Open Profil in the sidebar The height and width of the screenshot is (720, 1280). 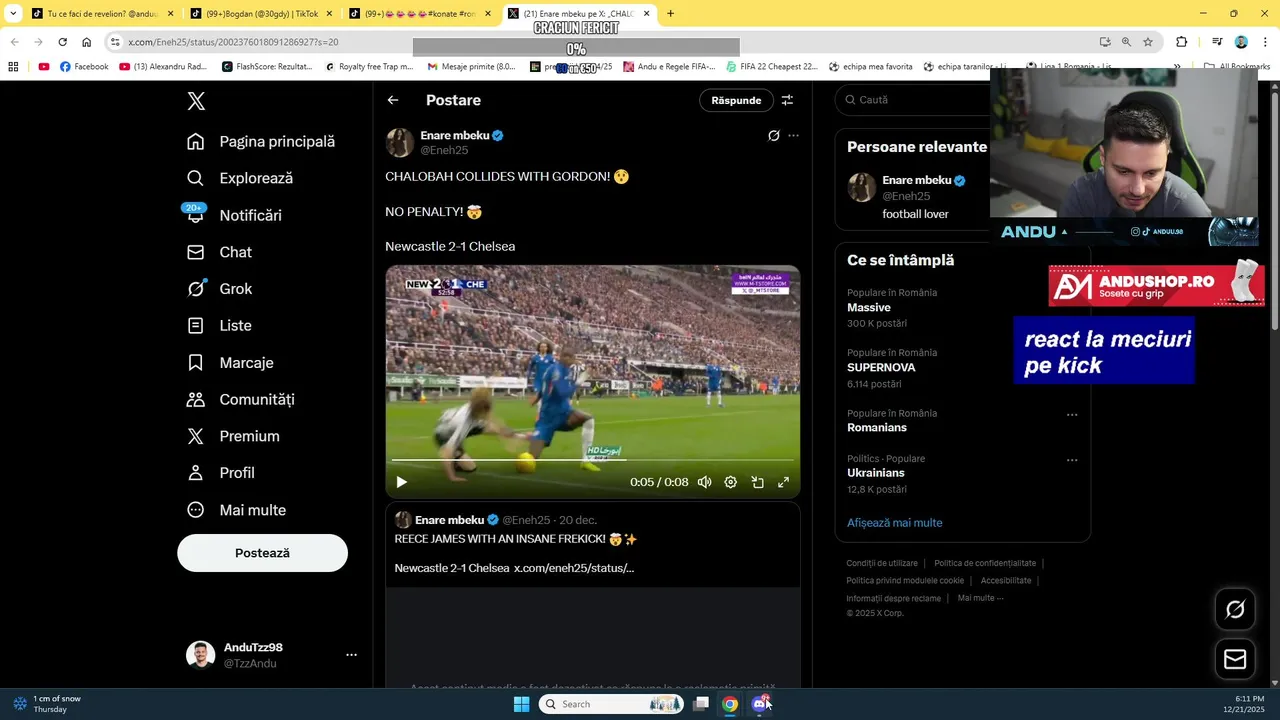tap(221, 473)
